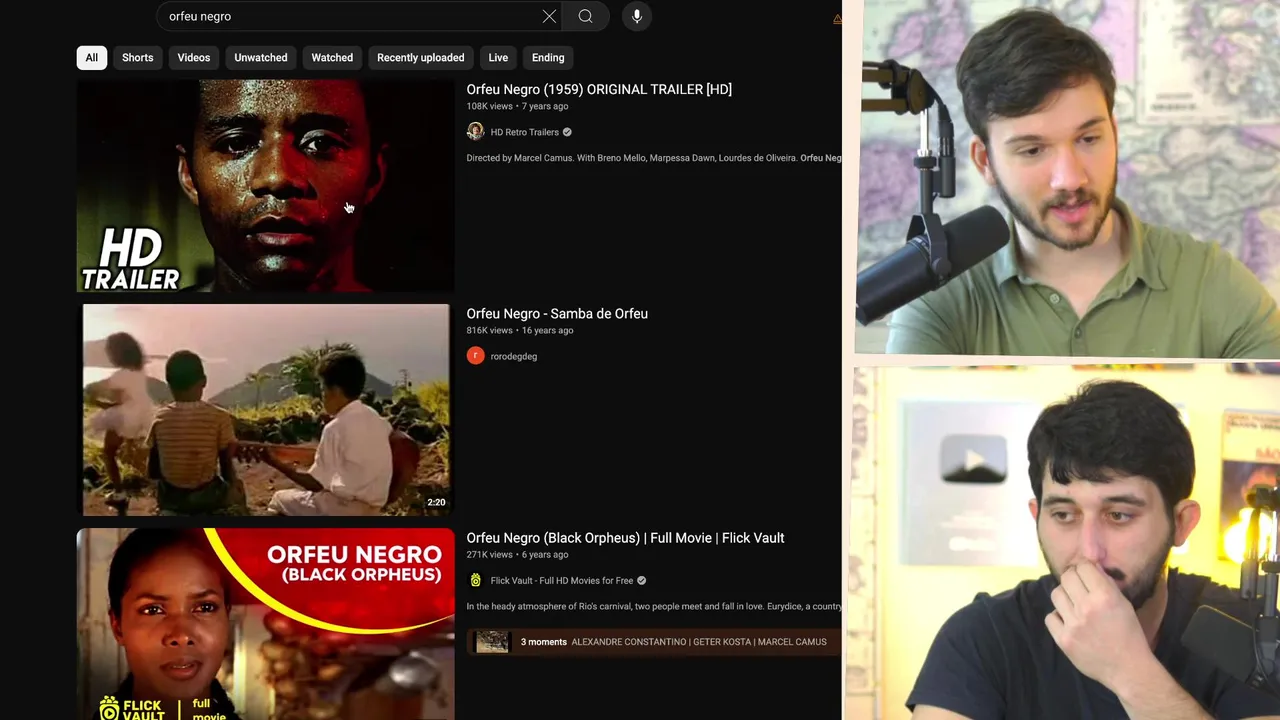Visit rorodegdeg channel name
This screenshot has width=1280, height=720.
coord(513,356)
